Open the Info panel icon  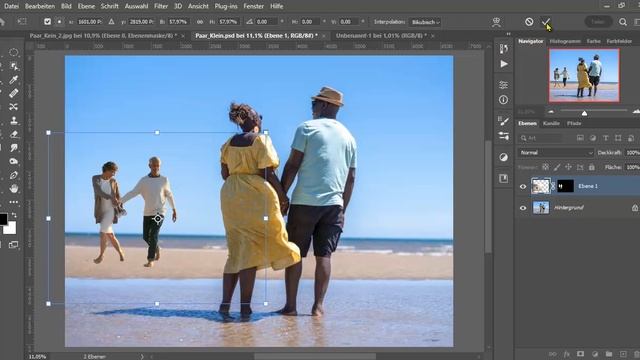504,100
